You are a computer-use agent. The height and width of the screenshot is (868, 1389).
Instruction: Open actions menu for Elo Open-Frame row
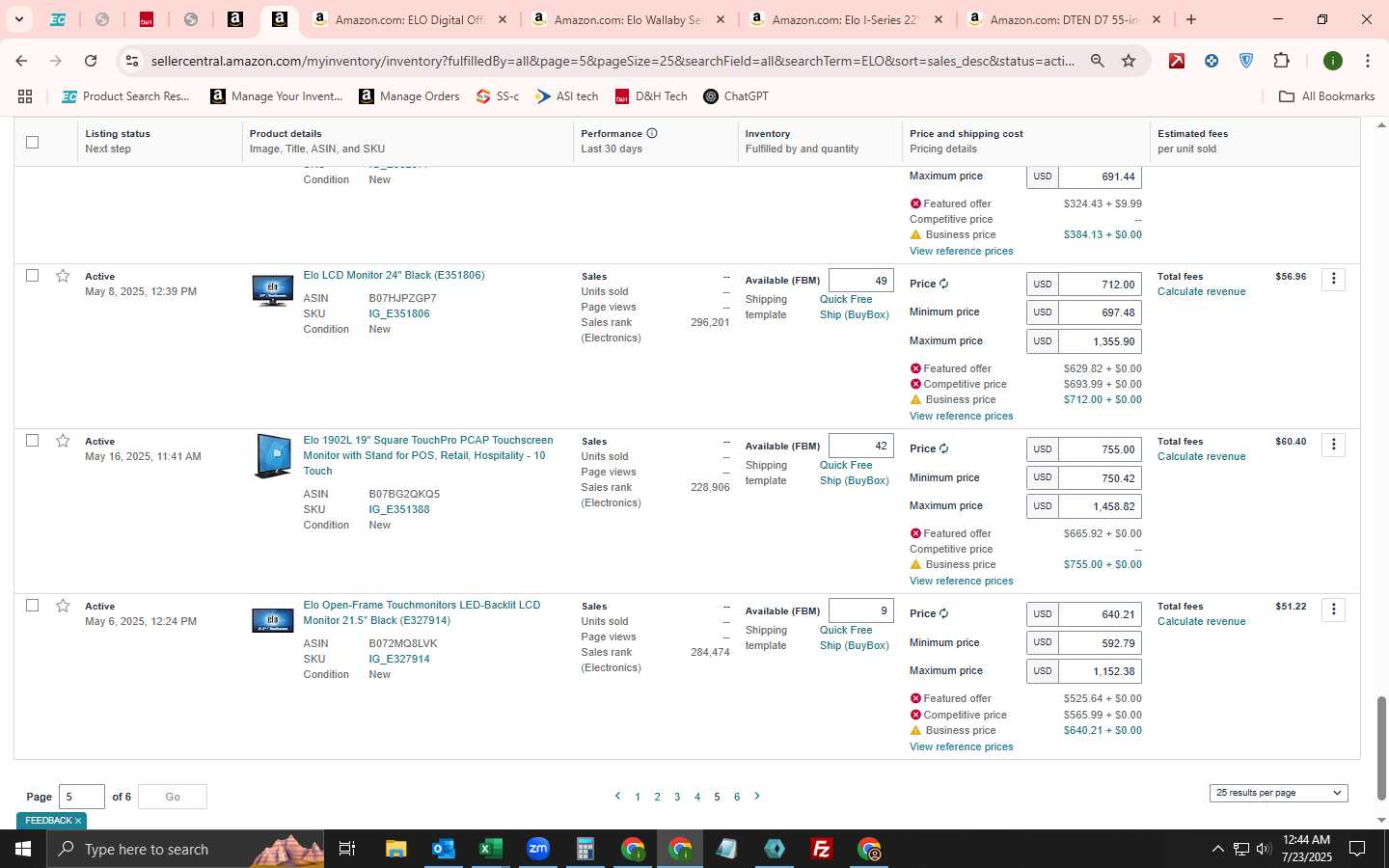(x=1333, y=610)
